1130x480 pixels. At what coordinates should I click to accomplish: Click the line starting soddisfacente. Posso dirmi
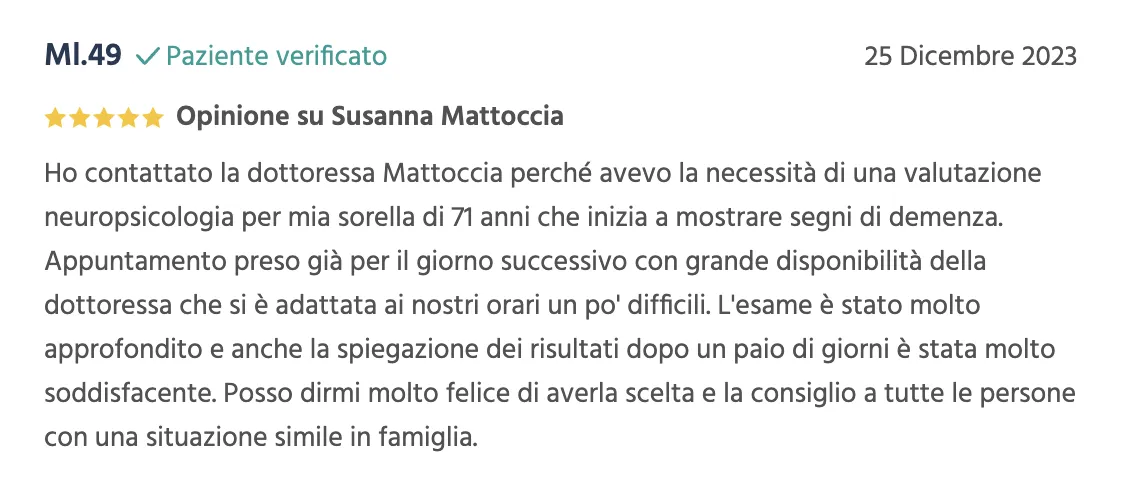point(560,394)
